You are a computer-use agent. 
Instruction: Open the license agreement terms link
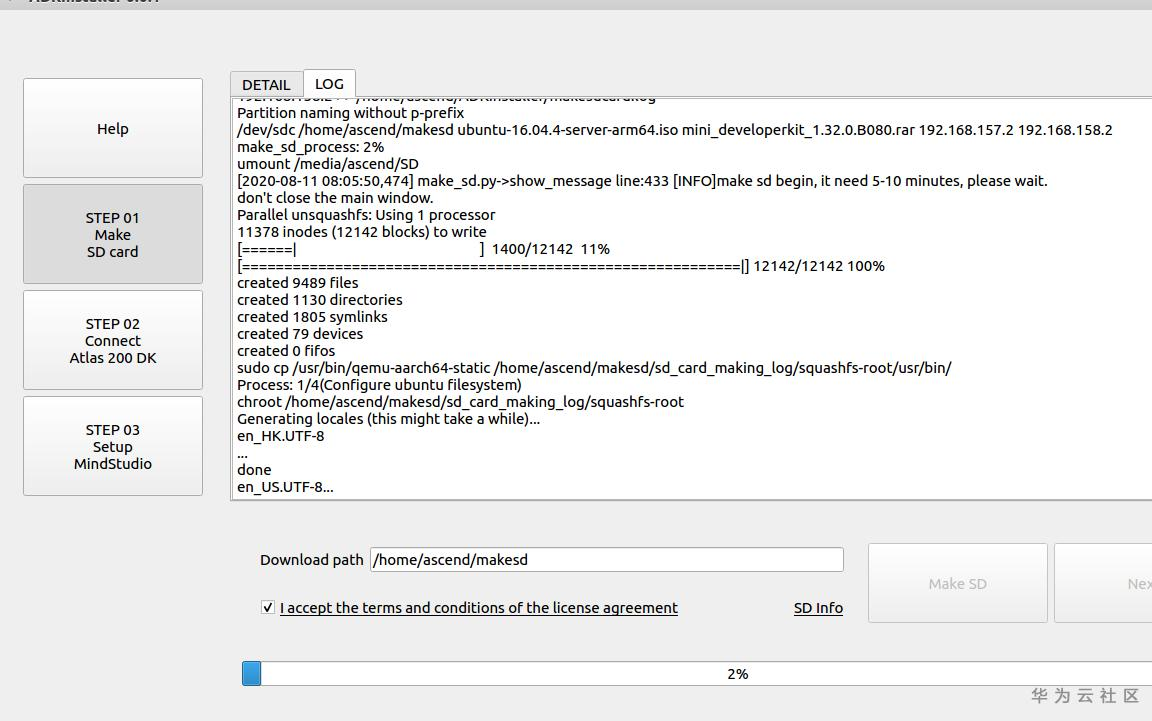tap(478, 608)
